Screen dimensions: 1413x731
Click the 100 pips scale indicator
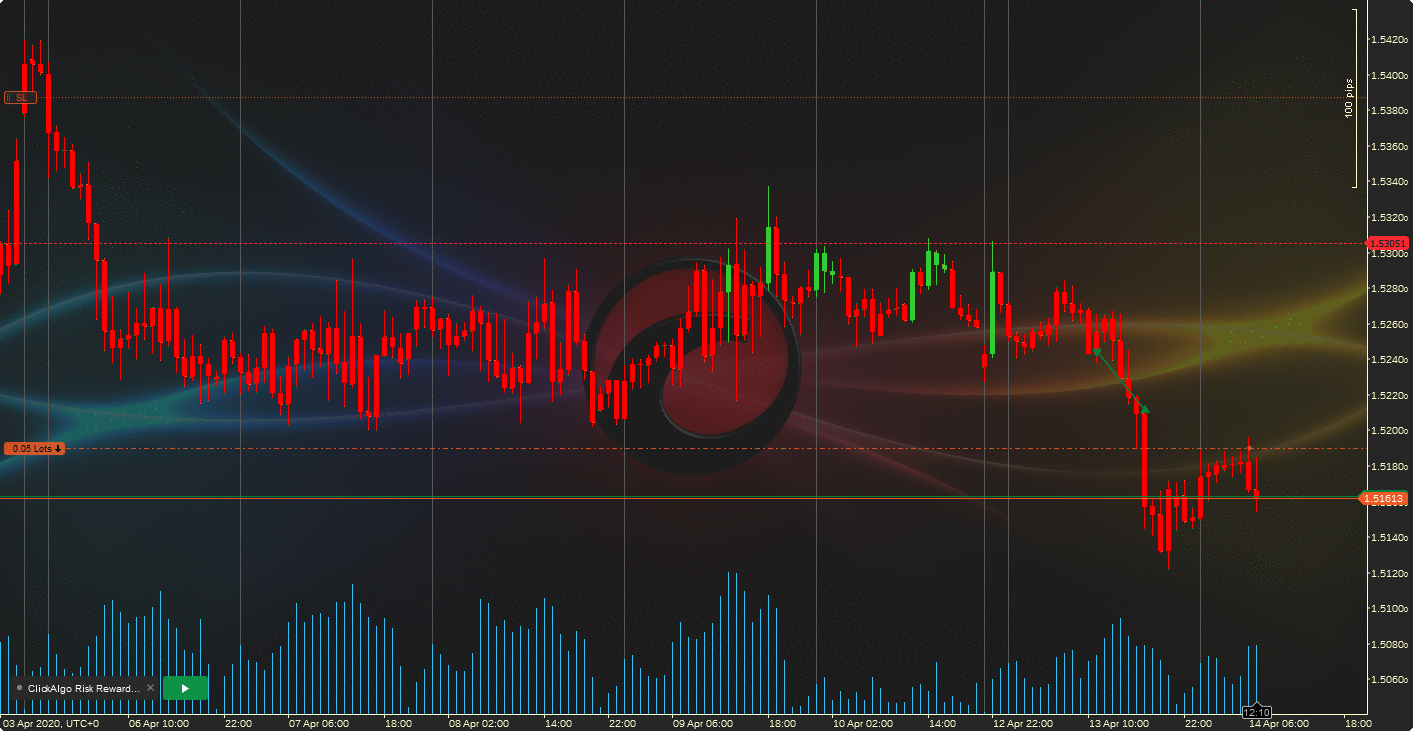click(1349, 98)
